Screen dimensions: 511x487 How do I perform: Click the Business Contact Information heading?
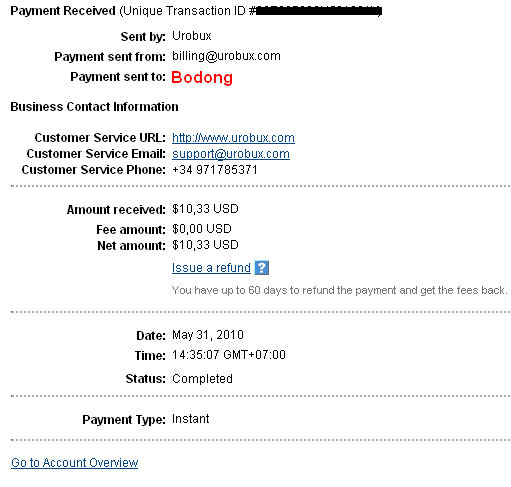coord(95,107)
